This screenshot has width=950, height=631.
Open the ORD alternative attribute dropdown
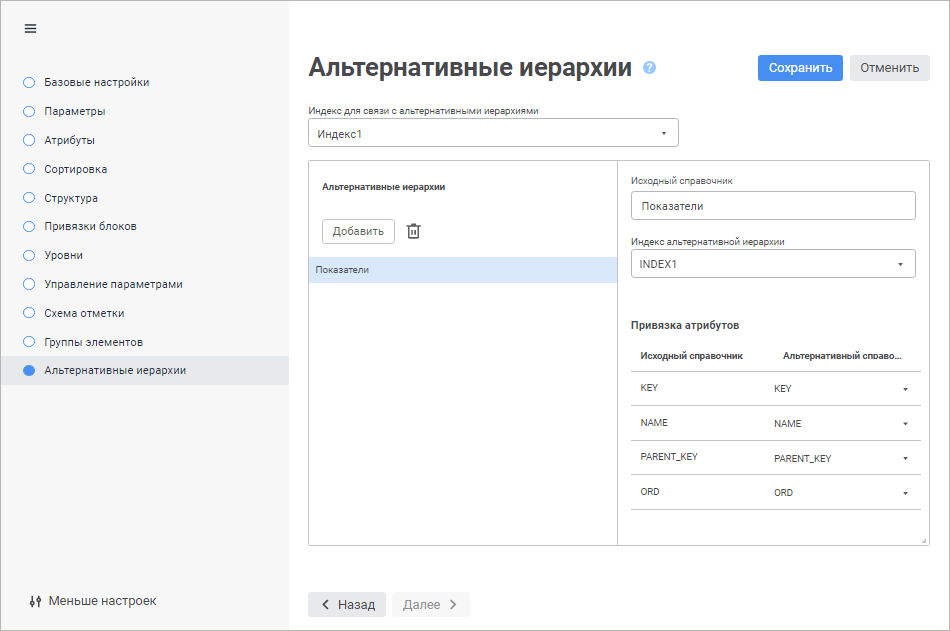[841, 493]
